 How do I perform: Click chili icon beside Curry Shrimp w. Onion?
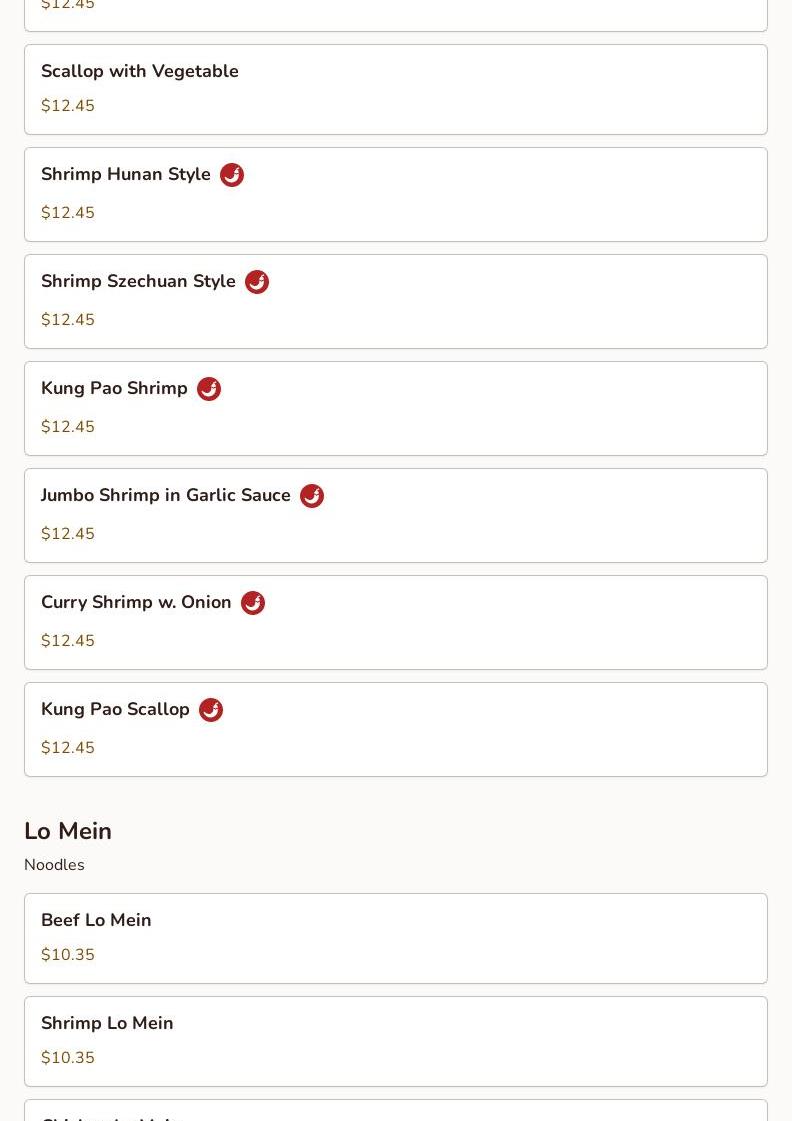click(x=252, y=603)
